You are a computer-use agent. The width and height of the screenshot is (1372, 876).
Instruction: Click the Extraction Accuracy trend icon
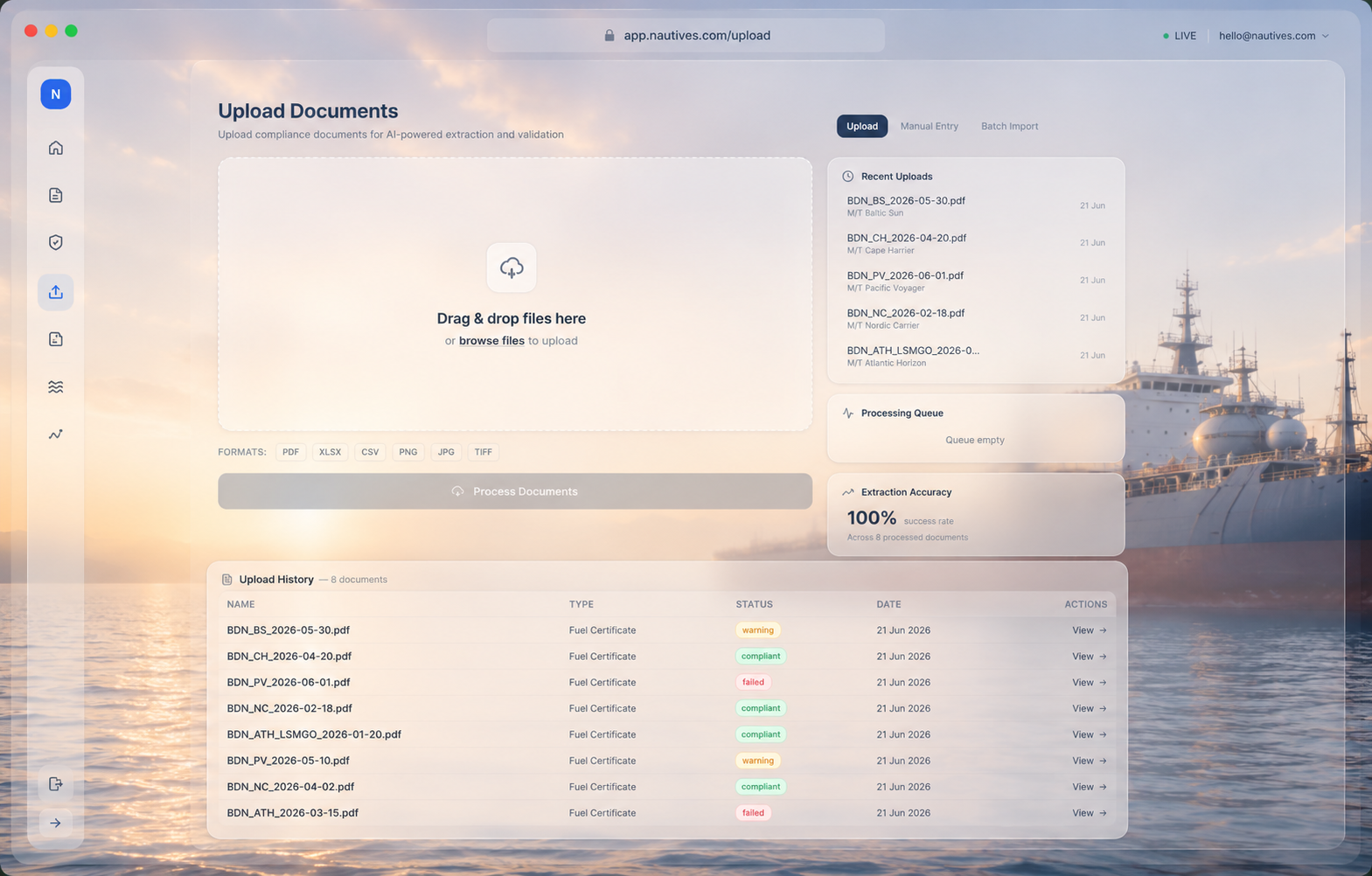tap(847, 492)
